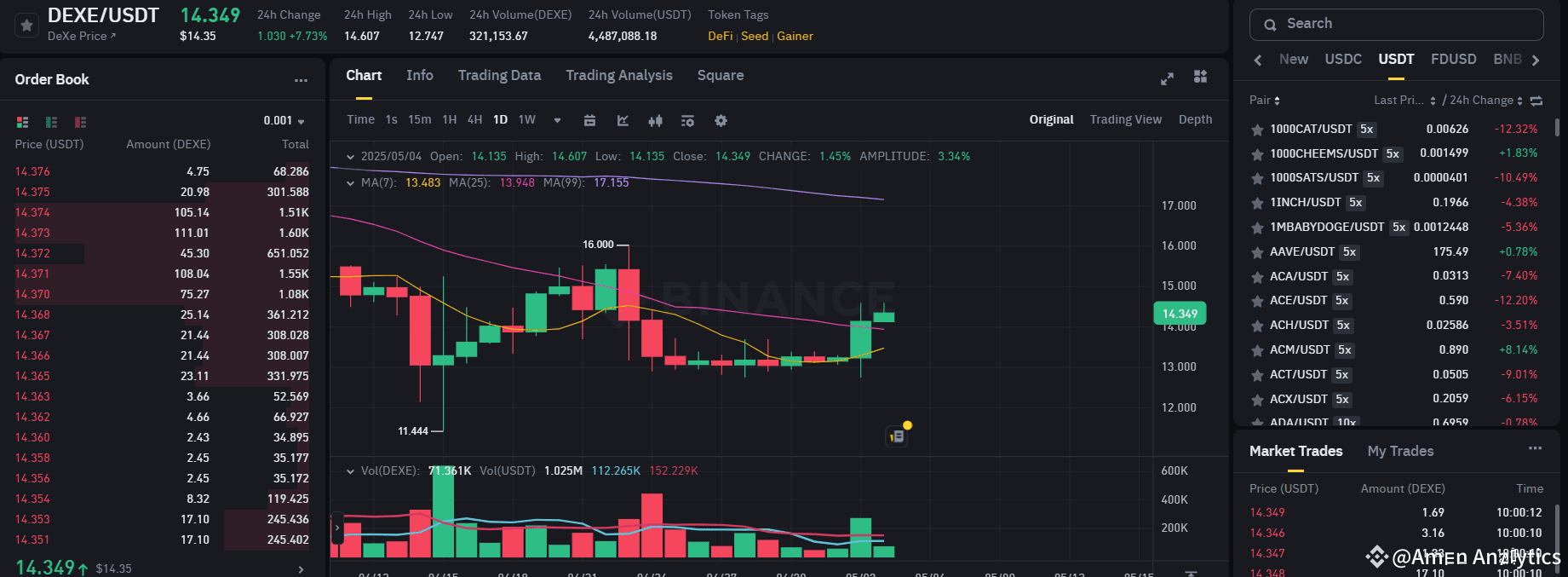This screenshot has height=577, width=1568.
Task: Open chart settings gear
Action: pyautogui.click(x=721, y=120)
